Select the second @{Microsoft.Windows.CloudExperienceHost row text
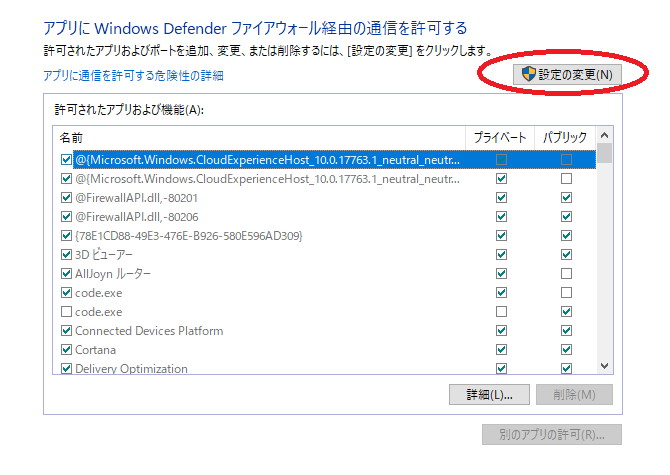Image resolution: width=670 pixels, height=475 pixels. [267, 179]
